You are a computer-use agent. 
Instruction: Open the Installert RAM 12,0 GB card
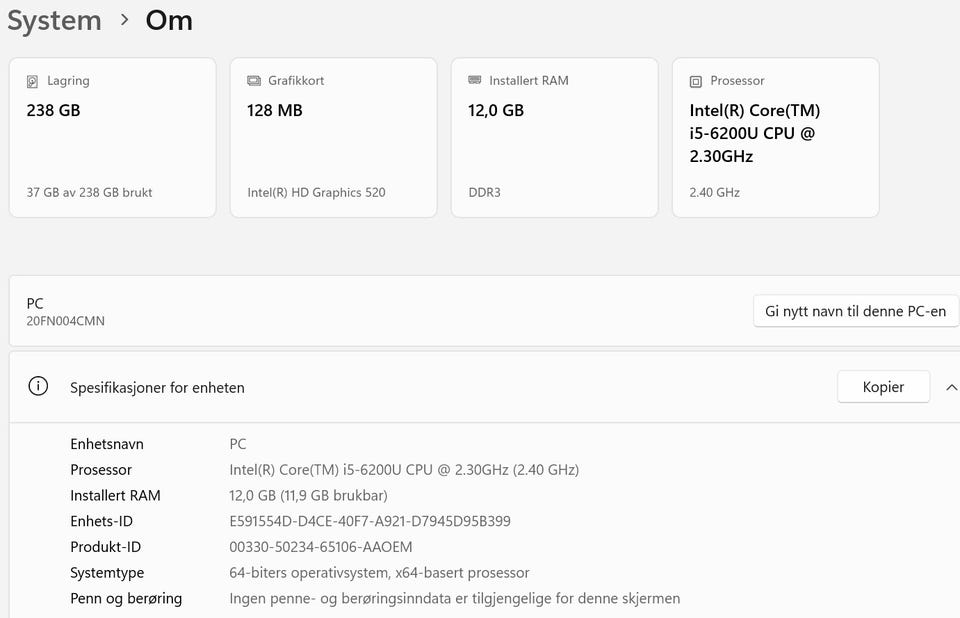click(x=554, y=137)
